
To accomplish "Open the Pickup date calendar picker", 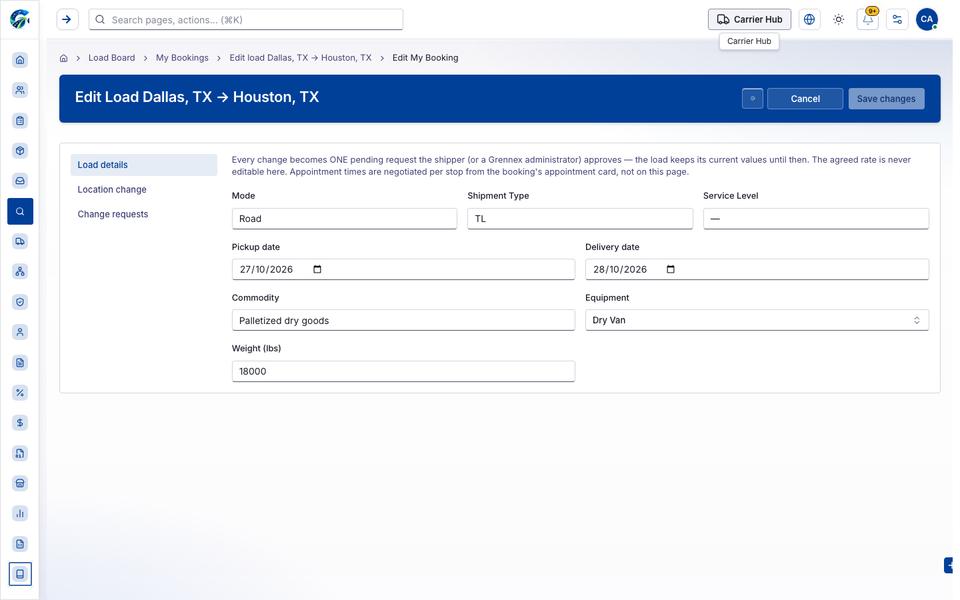I will [317, 269].
